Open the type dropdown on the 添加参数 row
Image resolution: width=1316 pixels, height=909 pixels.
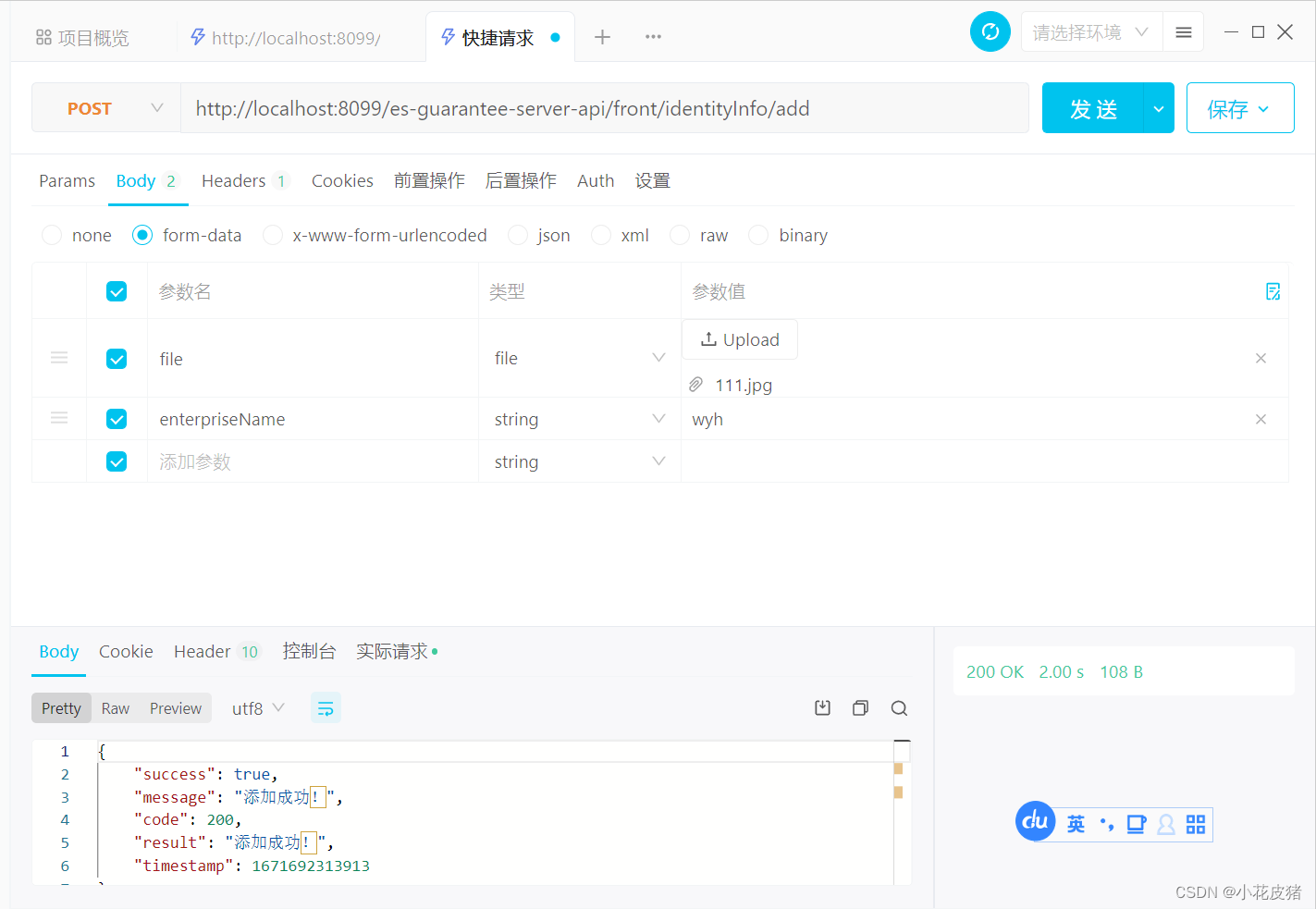click(579, 461)
